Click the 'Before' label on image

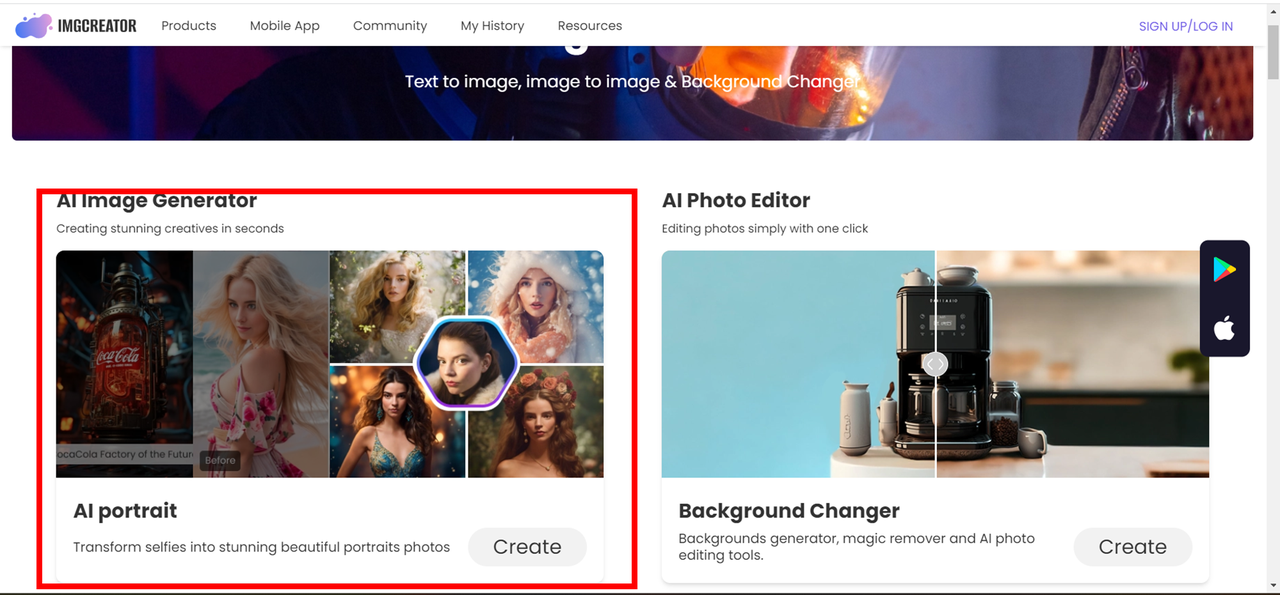(x=220, y=460)
